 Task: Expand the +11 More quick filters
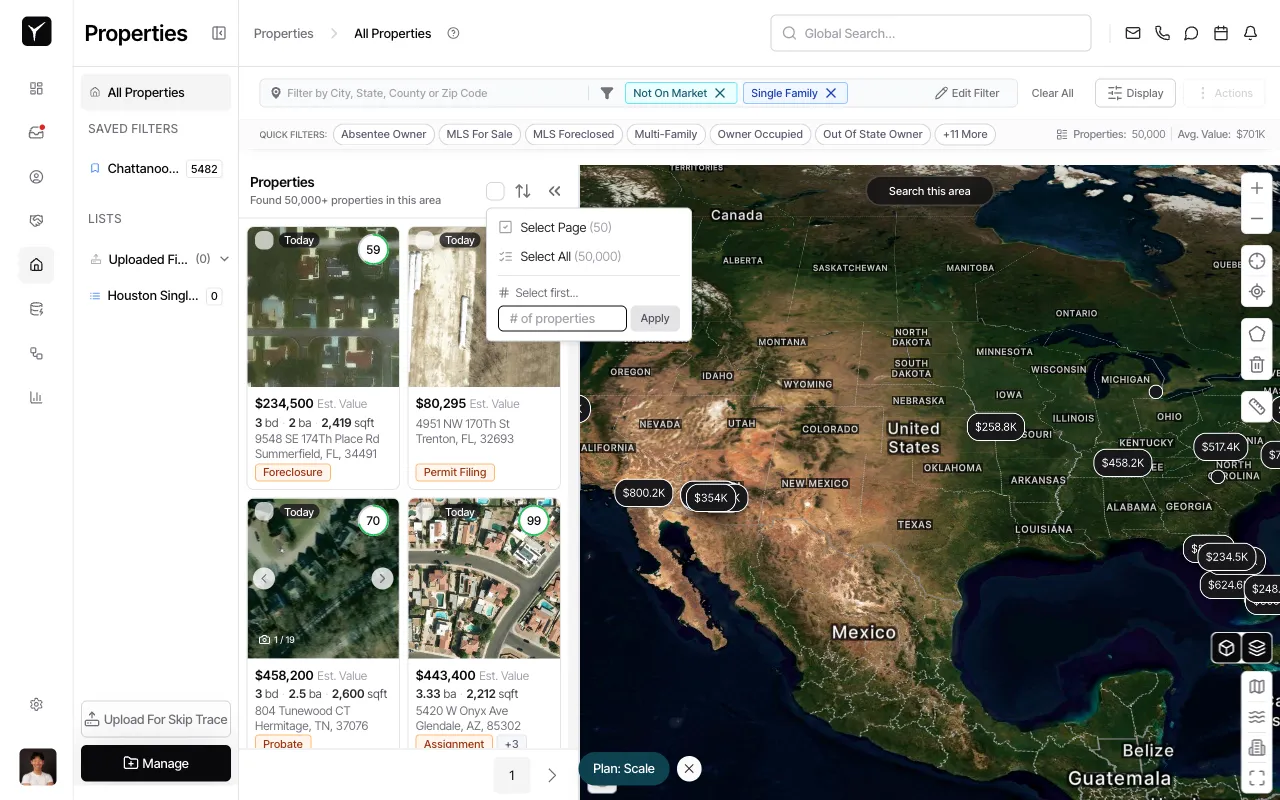pos(964,134)
